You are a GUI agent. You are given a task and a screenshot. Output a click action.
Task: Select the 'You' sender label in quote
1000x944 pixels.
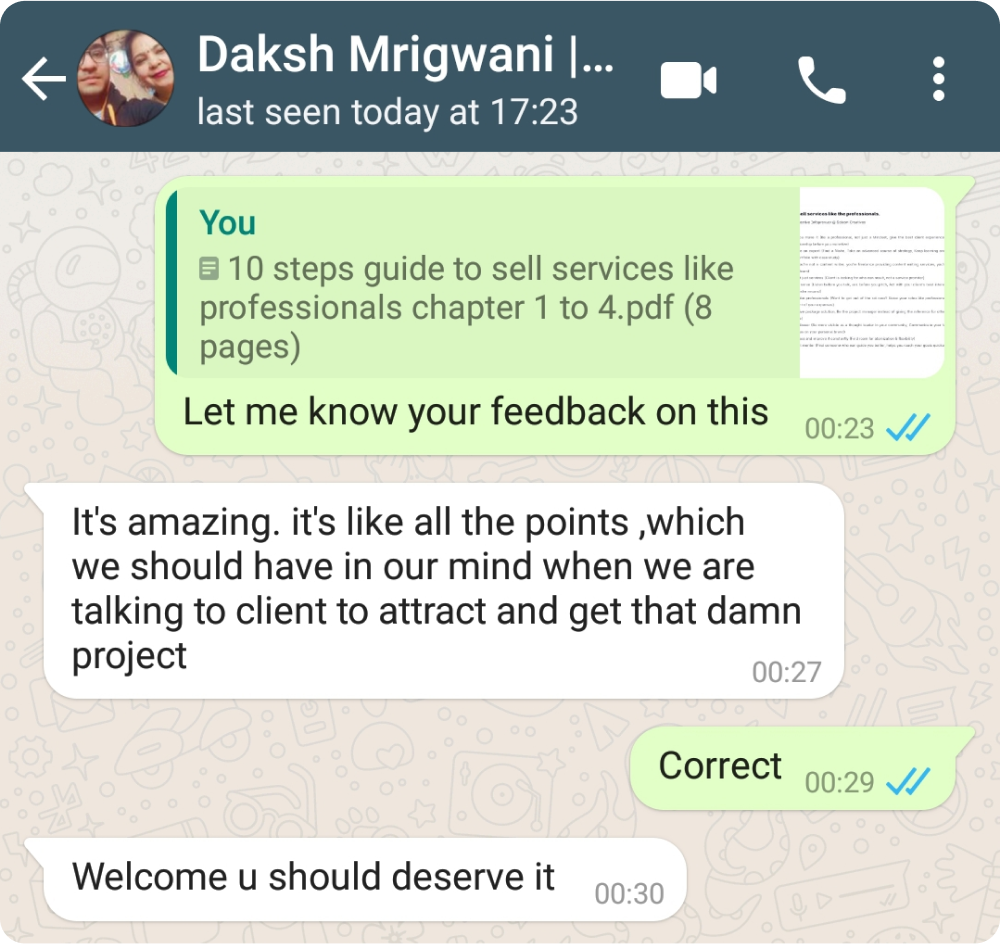point(227,223)
